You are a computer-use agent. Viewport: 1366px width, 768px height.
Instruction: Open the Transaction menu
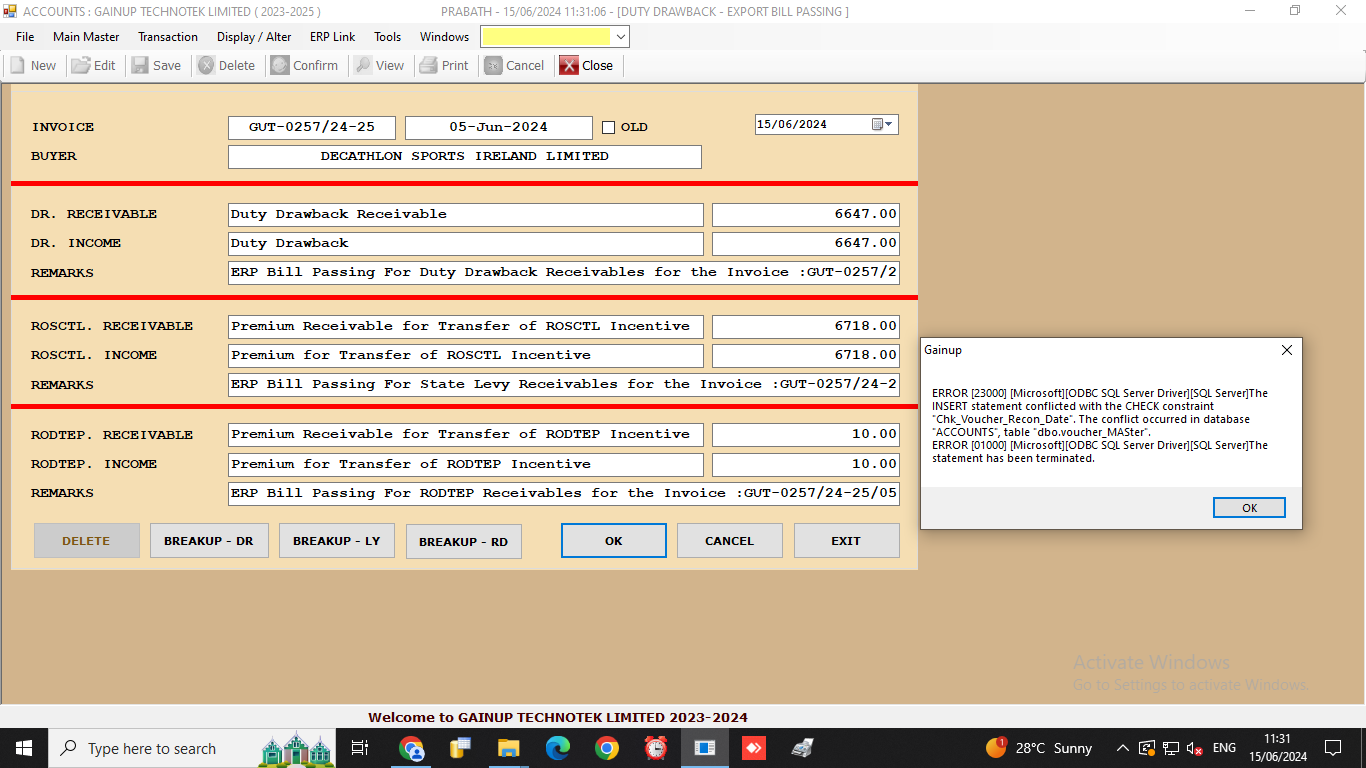click(x=168, y=37)
